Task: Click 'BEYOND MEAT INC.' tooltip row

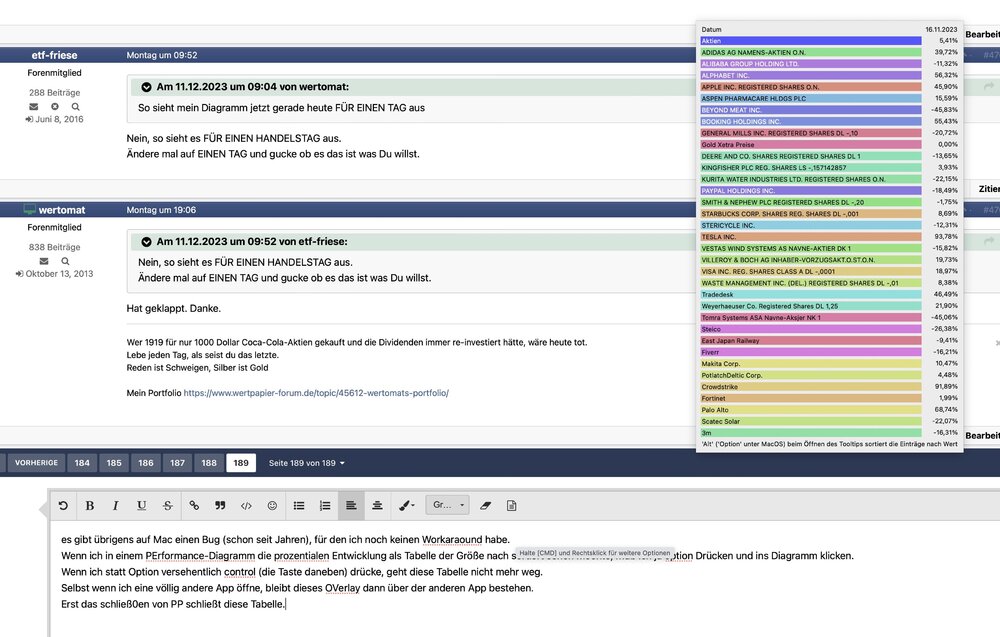Action: click(811, 110)
